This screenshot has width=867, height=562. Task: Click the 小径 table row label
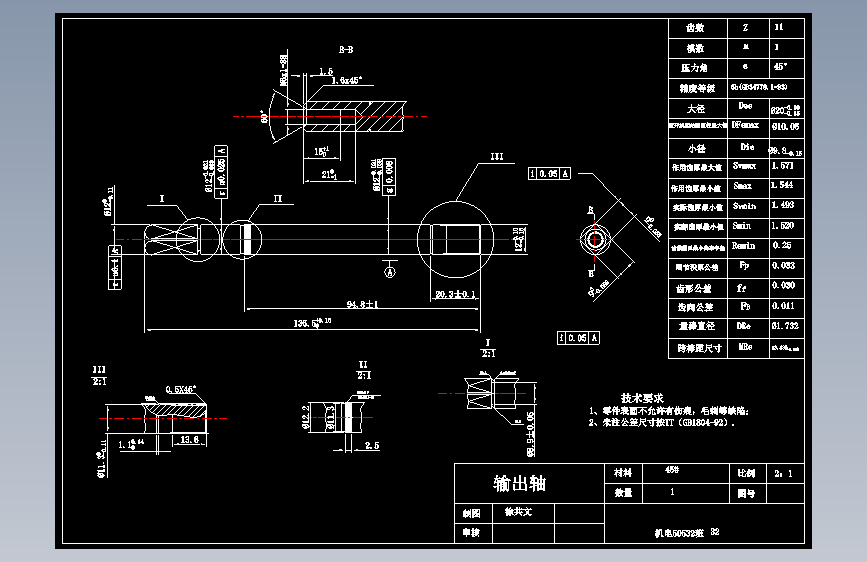(x=697, y=148)
